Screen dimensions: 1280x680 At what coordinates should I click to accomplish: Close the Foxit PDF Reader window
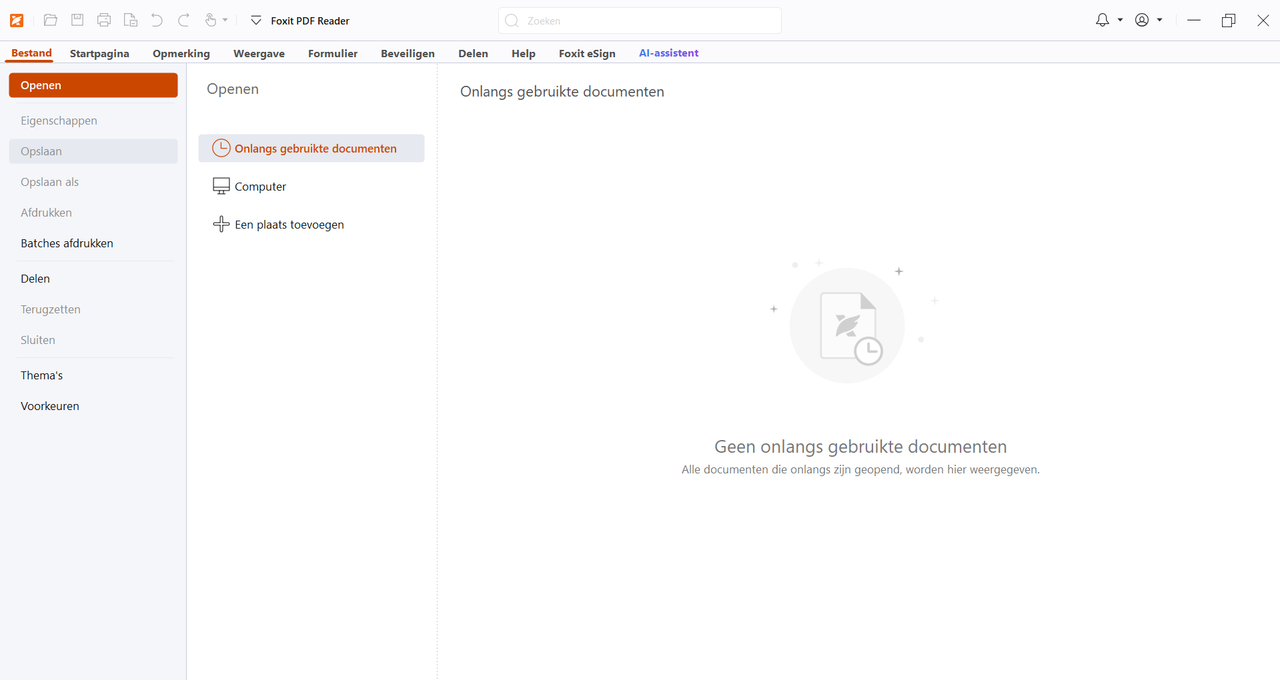pyautogui.click(x=1263, y=20)
